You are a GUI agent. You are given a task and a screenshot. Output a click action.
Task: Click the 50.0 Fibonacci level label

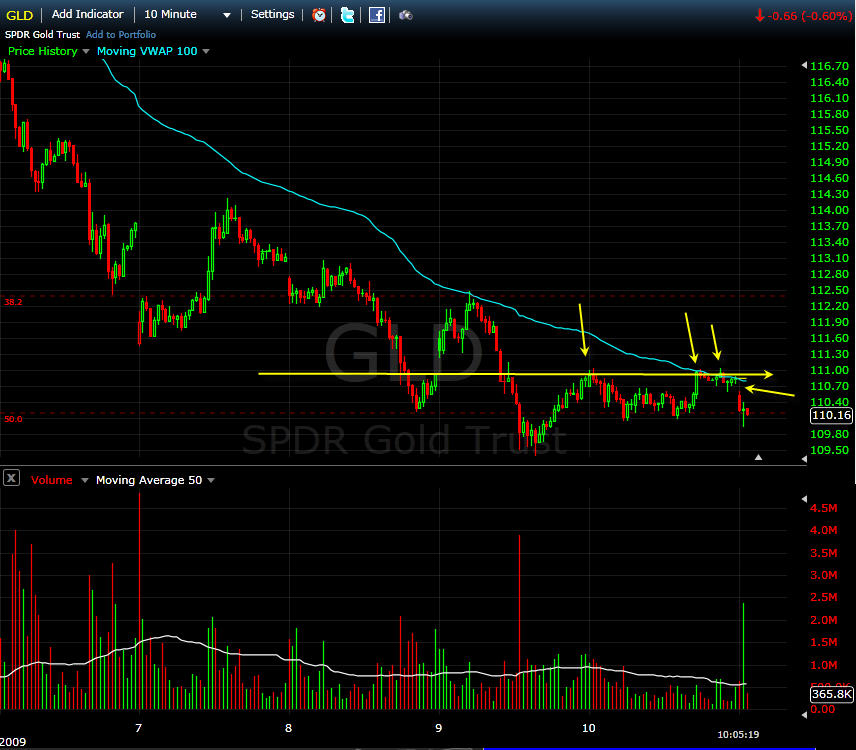[x=13, y=419]
